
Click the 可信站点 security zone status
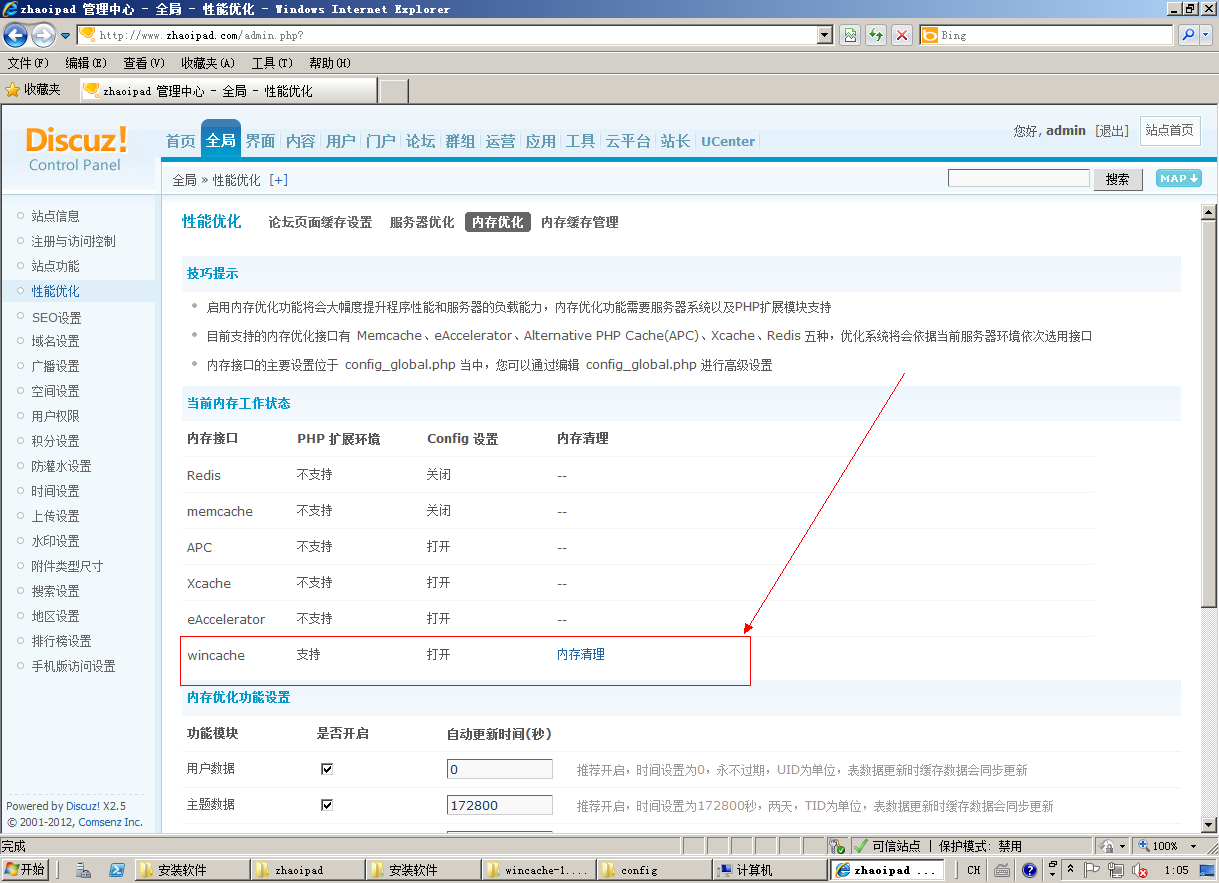[x=888, y=846]
